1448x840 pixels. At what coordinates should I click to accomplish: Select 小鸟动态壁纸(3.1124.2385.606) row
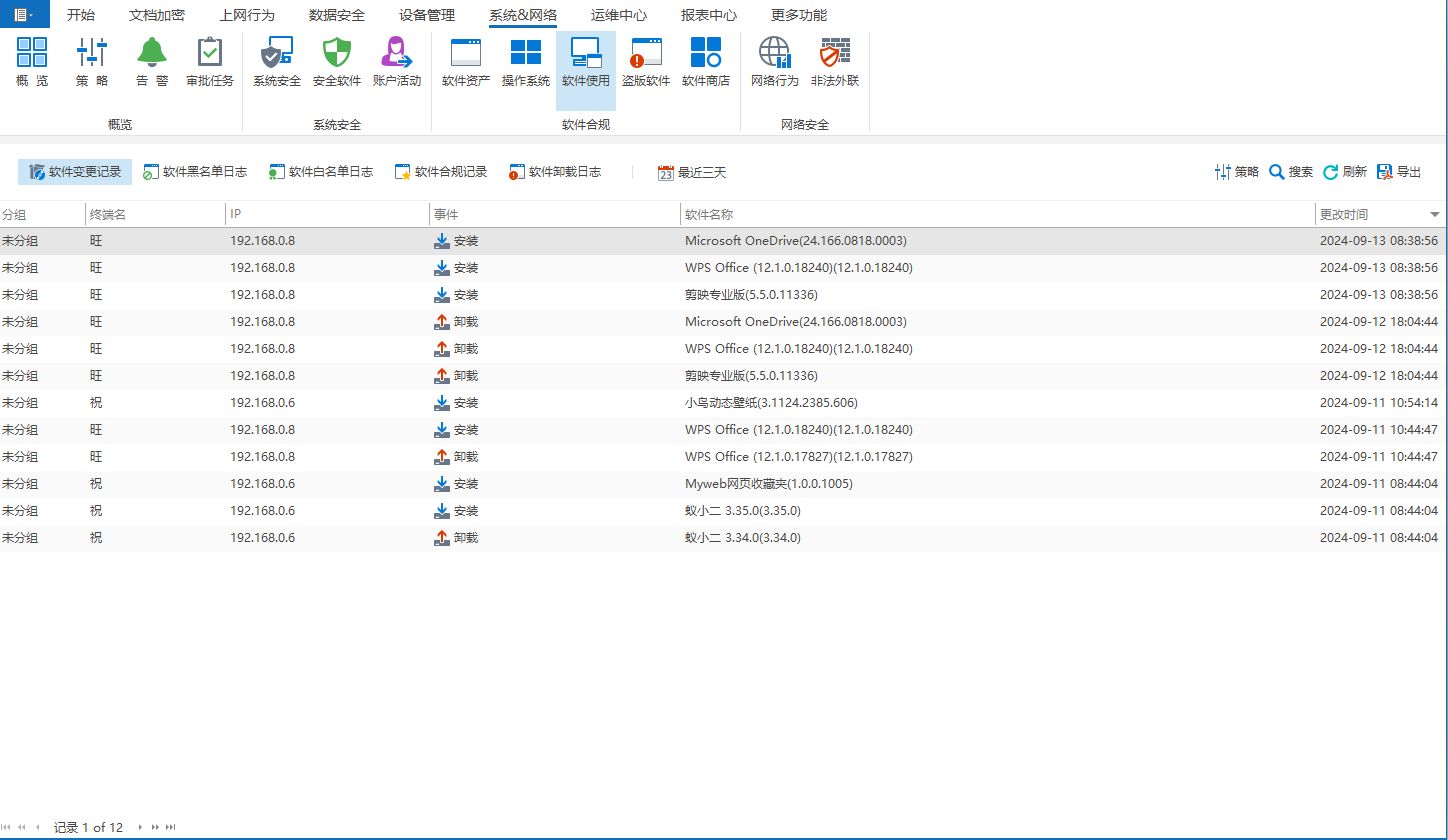coord(724,403)
